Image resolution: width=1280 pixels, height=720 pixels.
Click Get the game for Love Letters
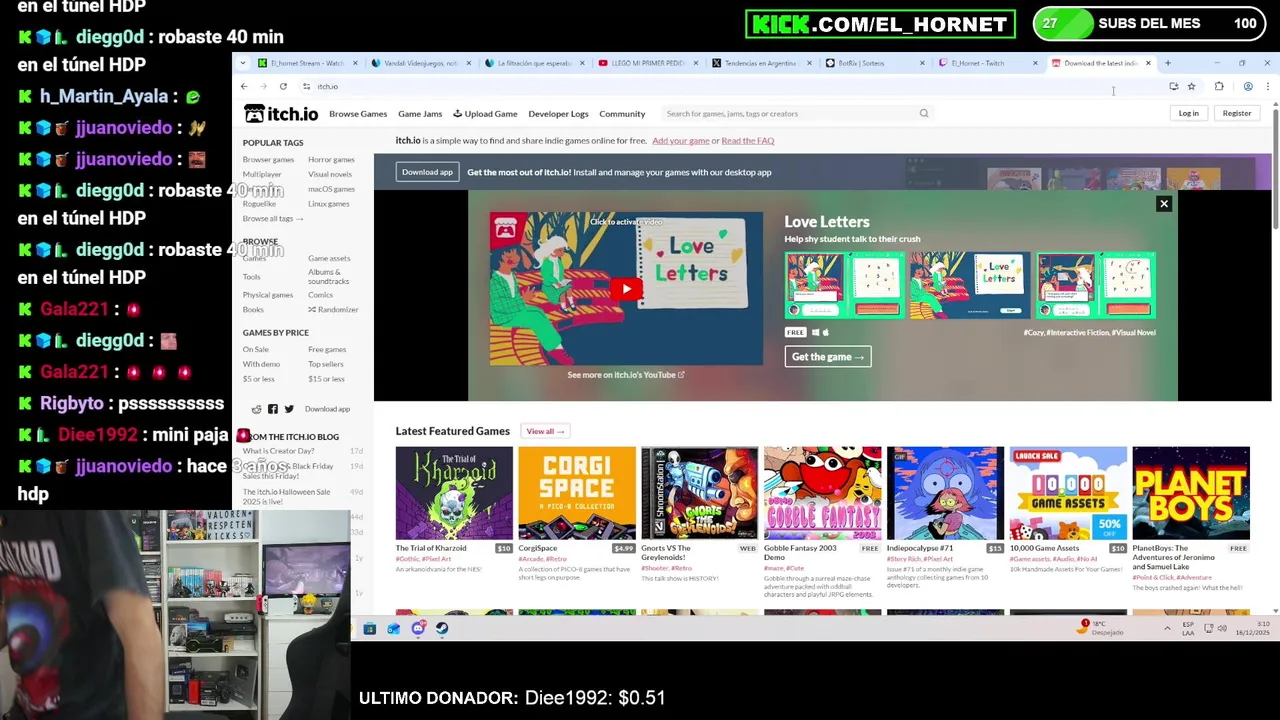pos(828,357)
